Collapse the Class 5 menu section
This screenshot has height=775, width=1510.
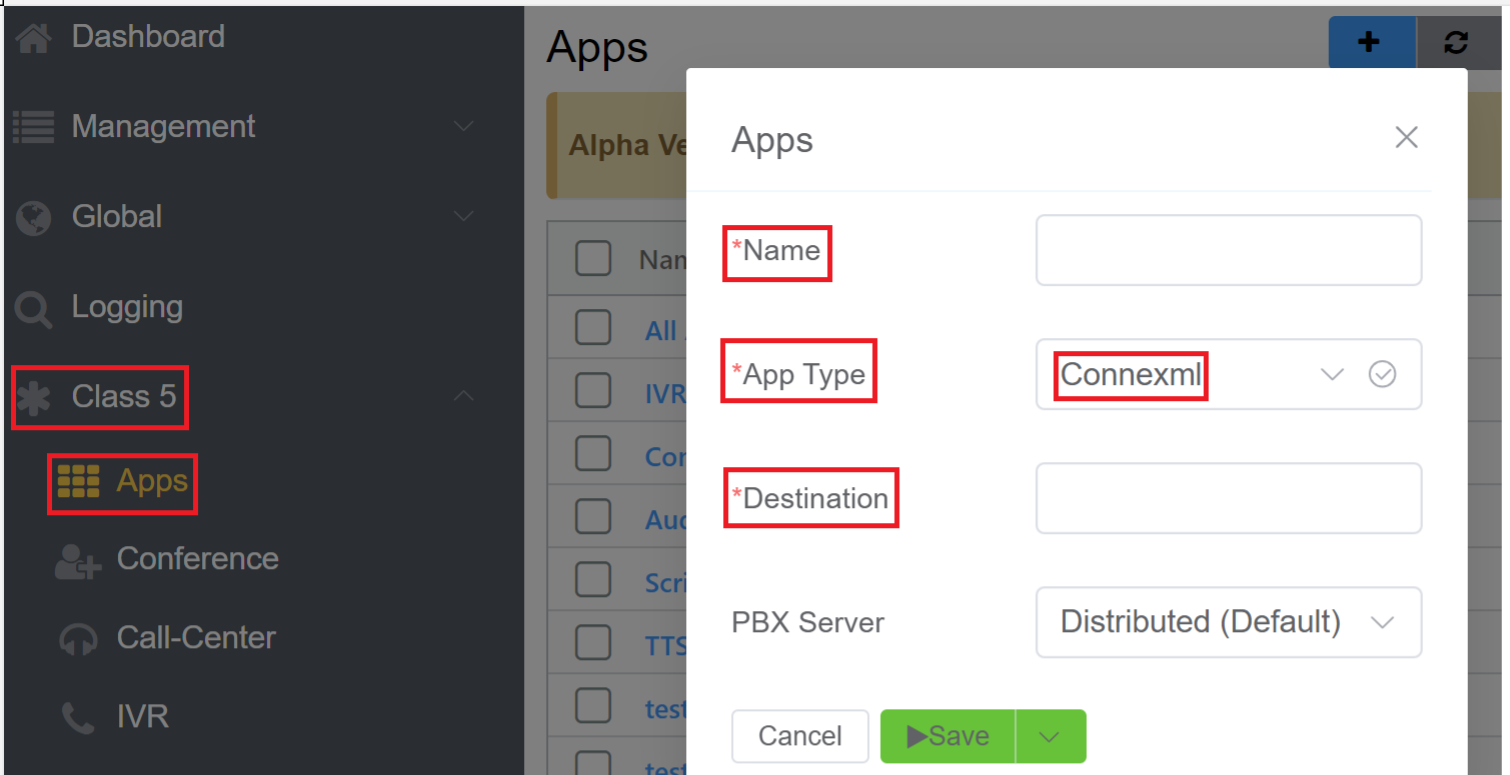point(463,396)
